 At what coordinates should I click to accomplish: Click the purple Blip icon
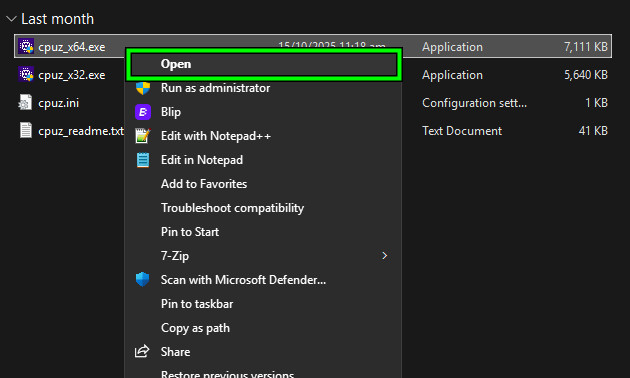(x=143, y=112)
